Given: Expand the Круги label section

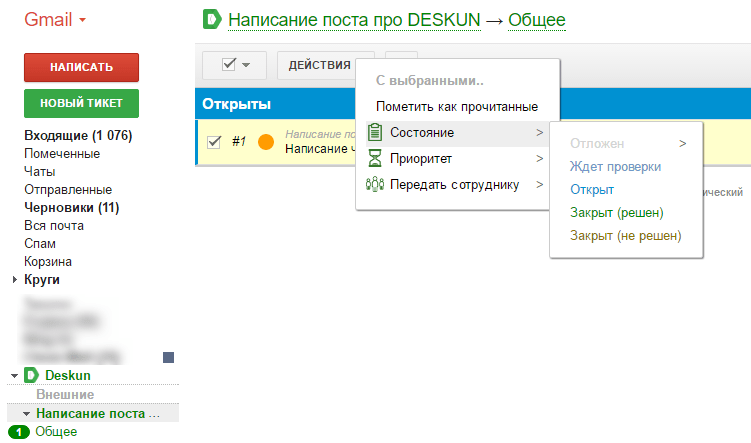Looking at the screenshot, I should (x=14, y=280).
